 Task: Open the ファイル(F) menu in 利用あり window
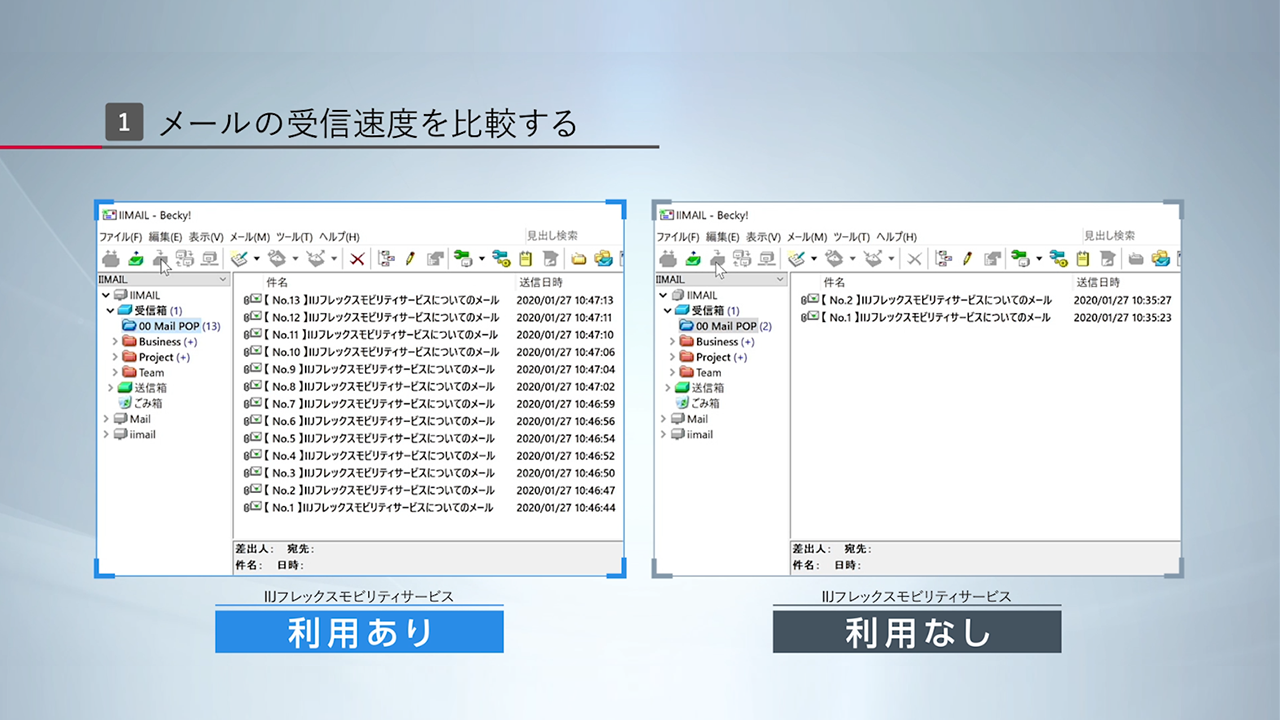[x=119, y=237]
